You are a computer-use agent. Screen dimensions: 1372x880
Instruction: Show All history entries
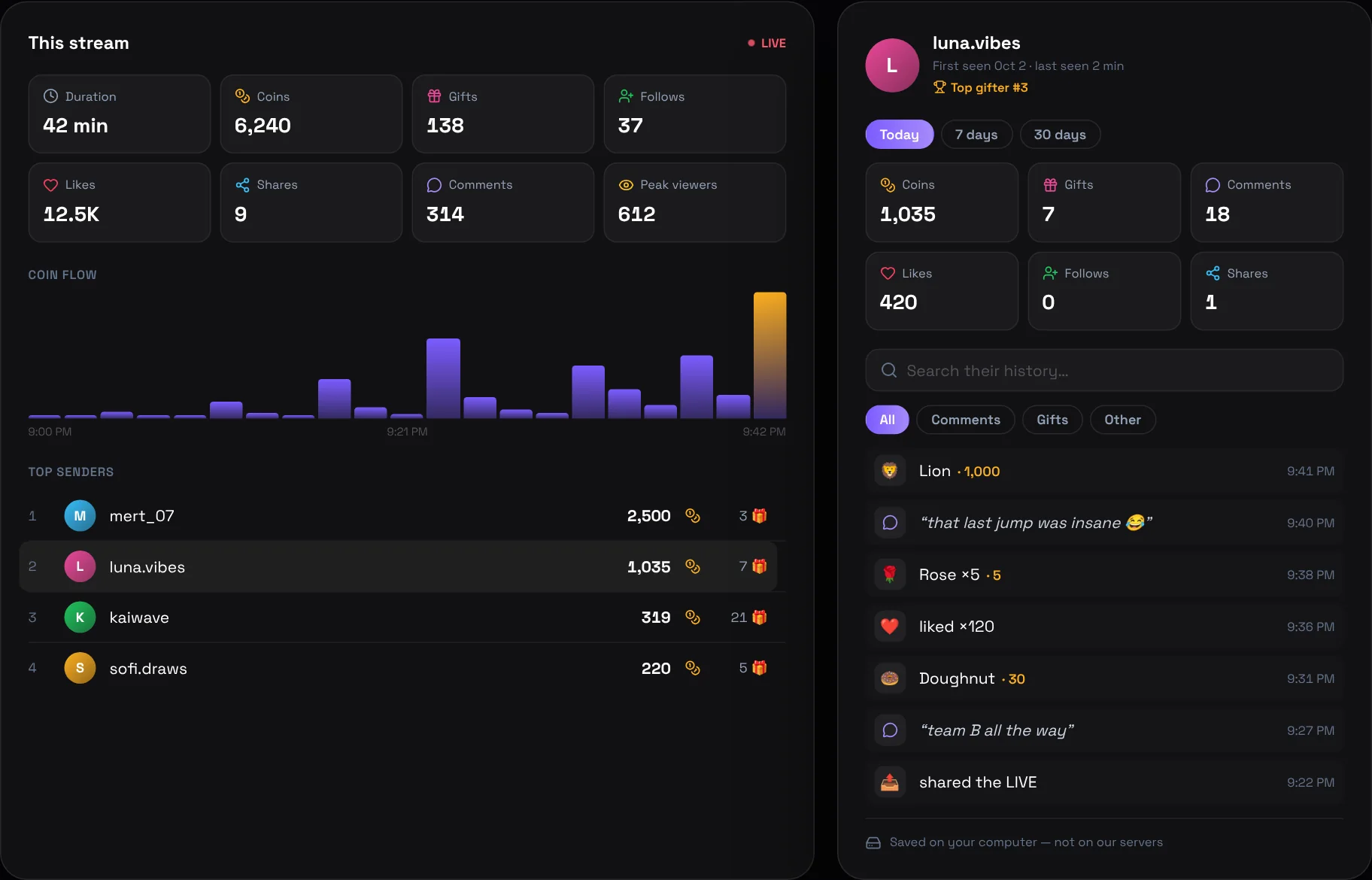click(888, 420)
